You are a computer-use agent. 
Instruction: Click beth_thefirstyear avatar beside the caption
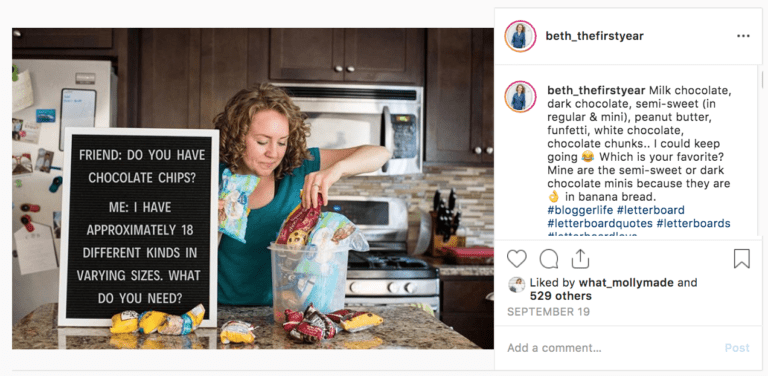click(520, 96)
